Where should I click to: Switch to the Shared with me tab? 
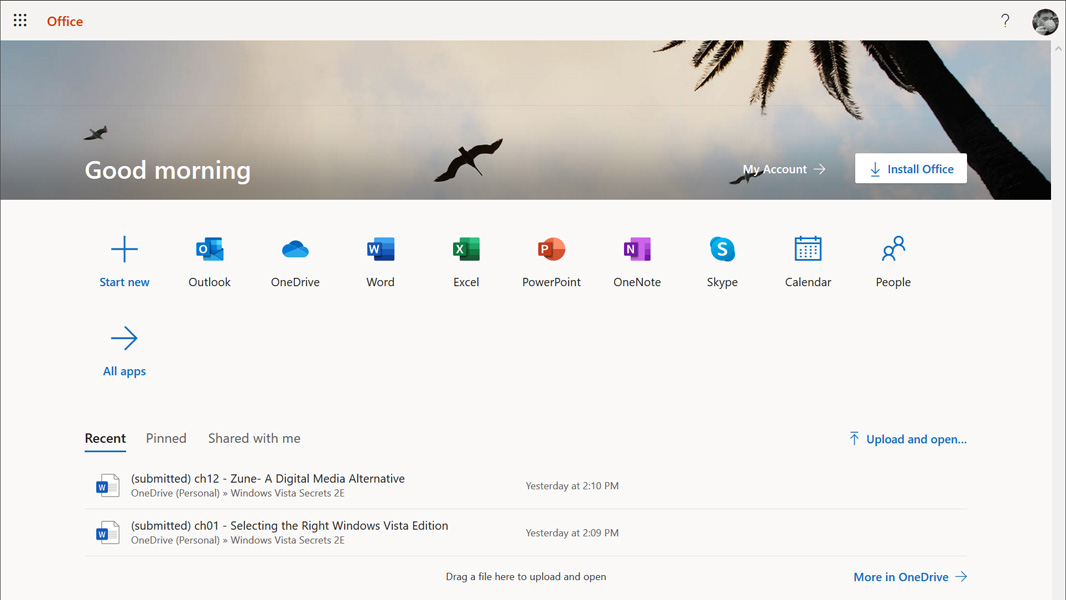click(x=254, y=438)
